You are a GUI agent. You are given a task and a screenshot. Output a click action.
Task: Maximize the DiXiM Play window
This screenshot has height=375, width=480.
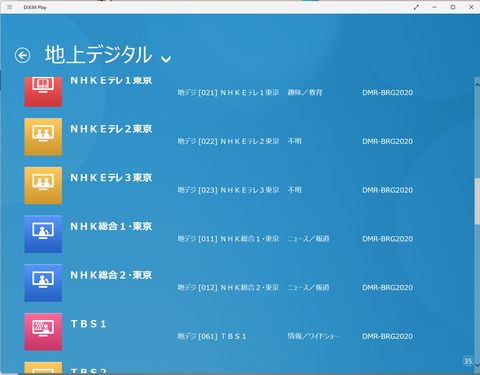tap(453, 7)
